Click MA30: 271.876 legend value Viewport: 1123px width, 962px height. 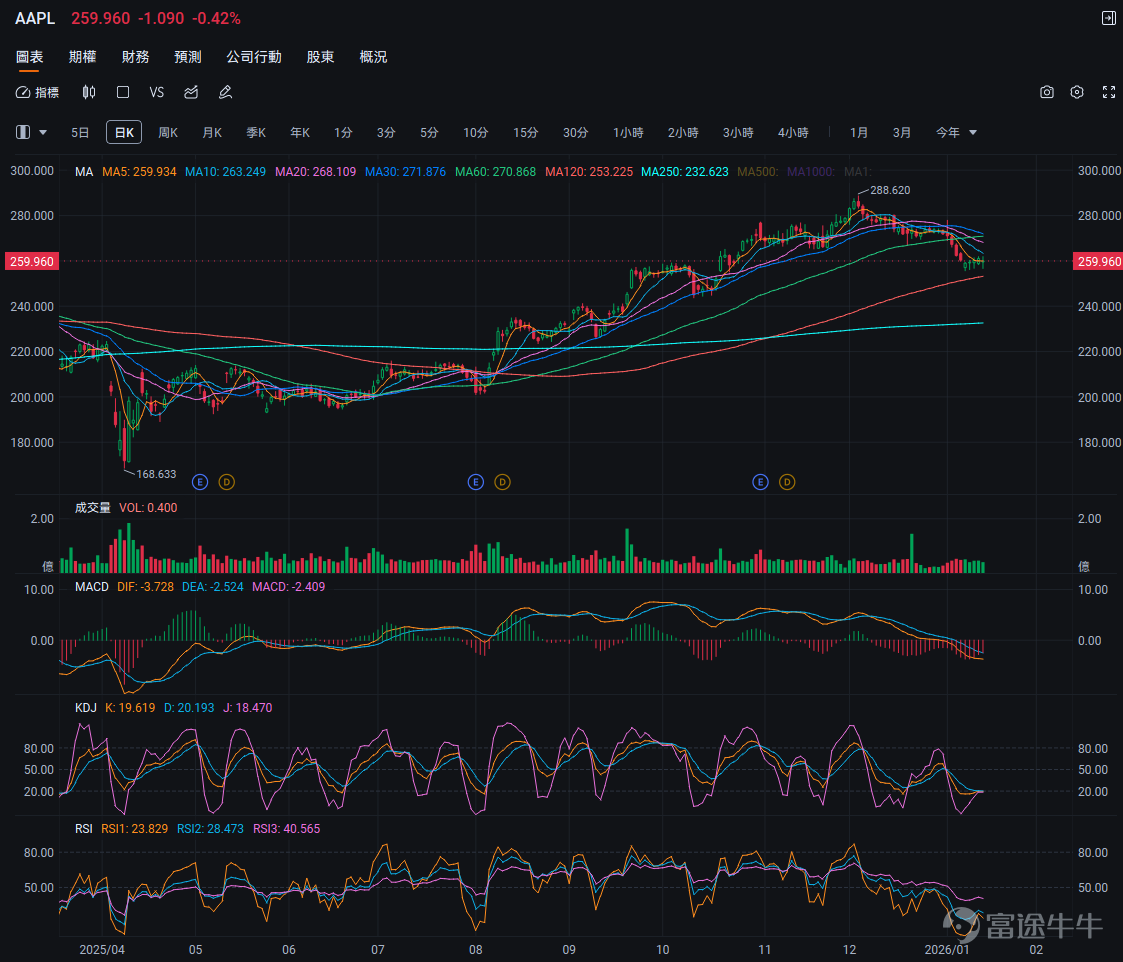point(405,172)
